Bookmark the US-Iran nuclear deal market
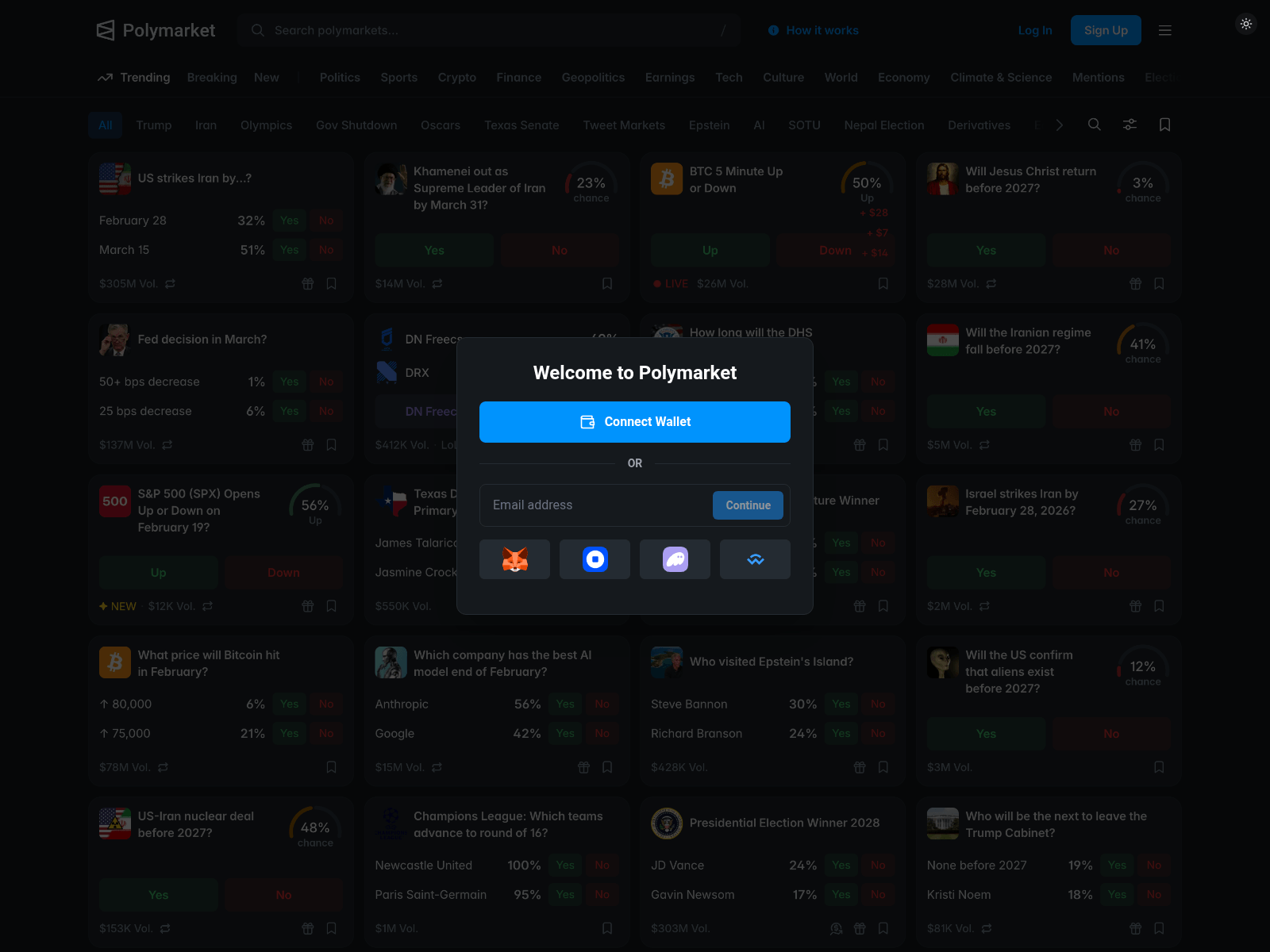This screenshot has height=952, width=1270. 332,927
